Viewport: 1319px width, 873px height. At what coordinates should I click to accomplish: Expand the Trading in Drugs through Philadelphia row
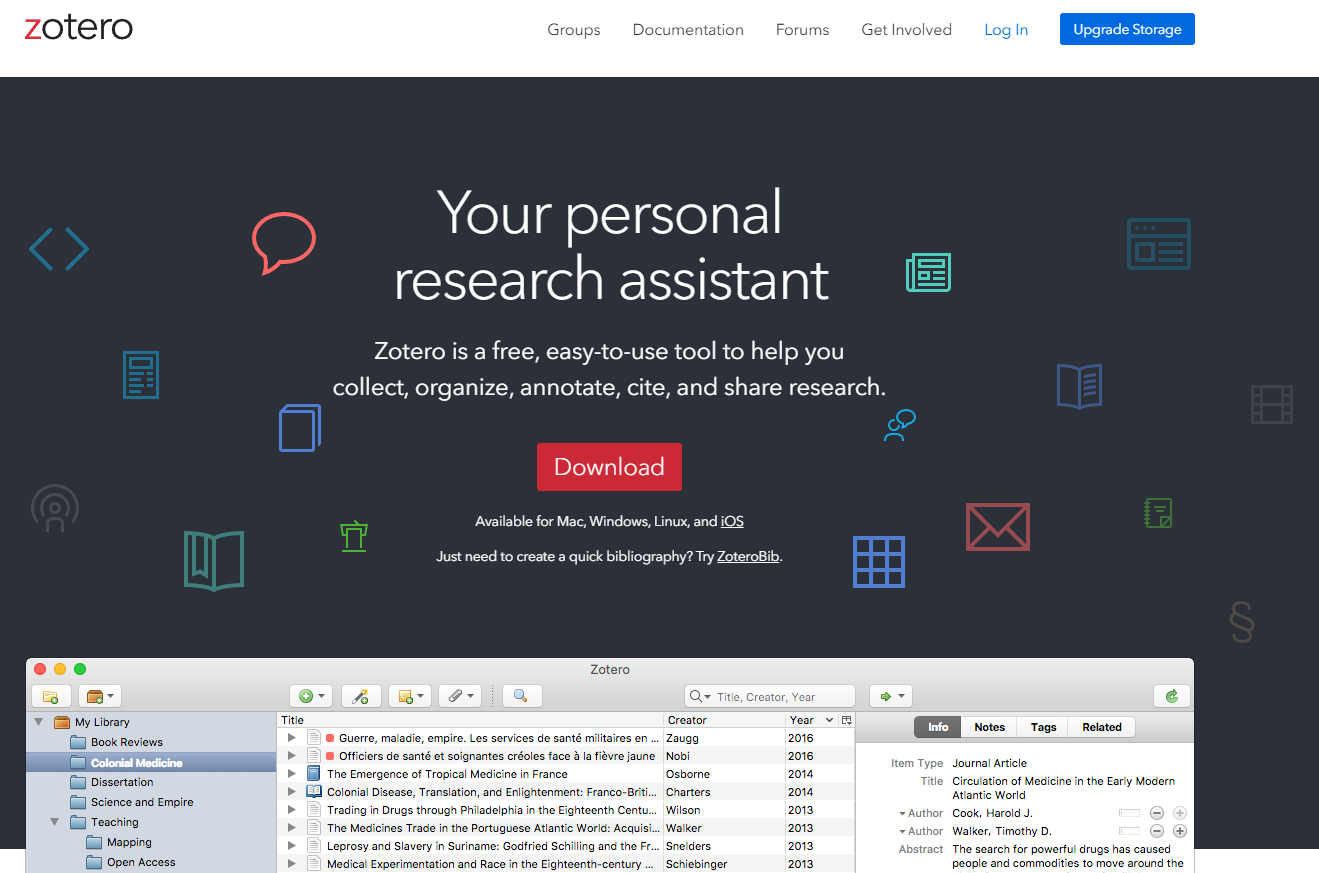292,810
